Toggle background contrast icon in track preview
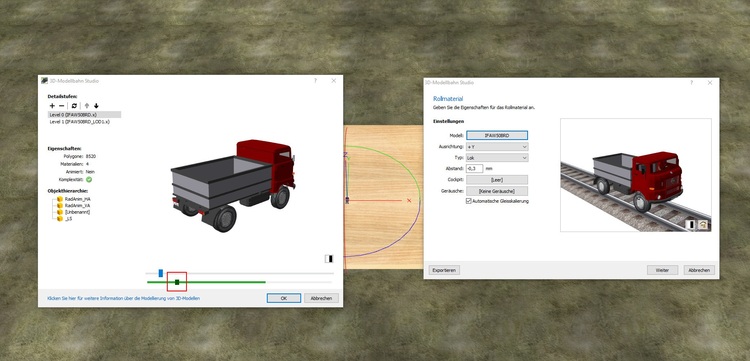Image resolution: width=750 pixels, height=361 pixels. 690,224
